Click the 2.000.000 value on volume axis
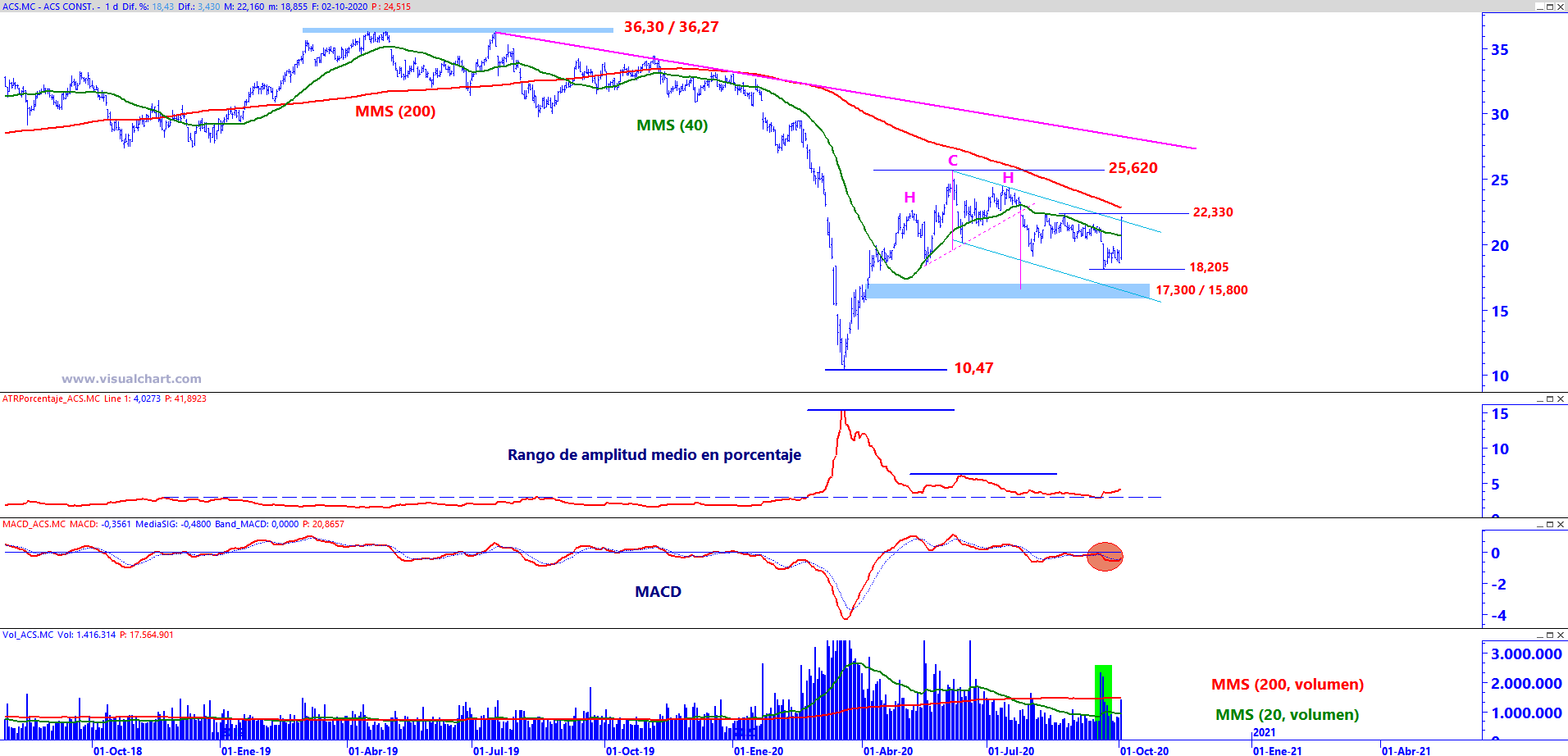This screenshot has height=756, width=1568. click(x=1526, y=684)
